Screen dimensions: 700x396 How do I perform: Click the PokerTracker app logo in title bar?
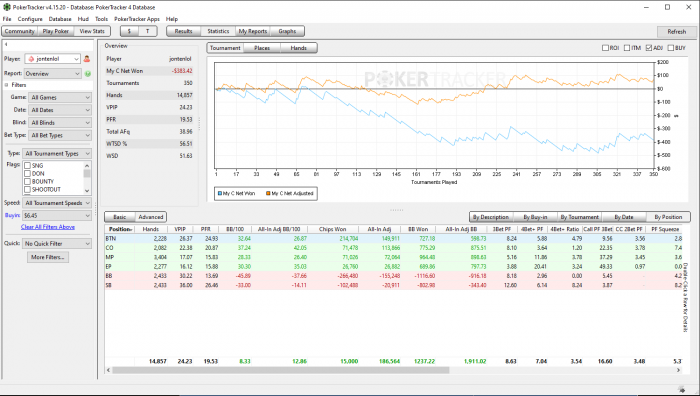pyautogui.click(x=6, y=7)
